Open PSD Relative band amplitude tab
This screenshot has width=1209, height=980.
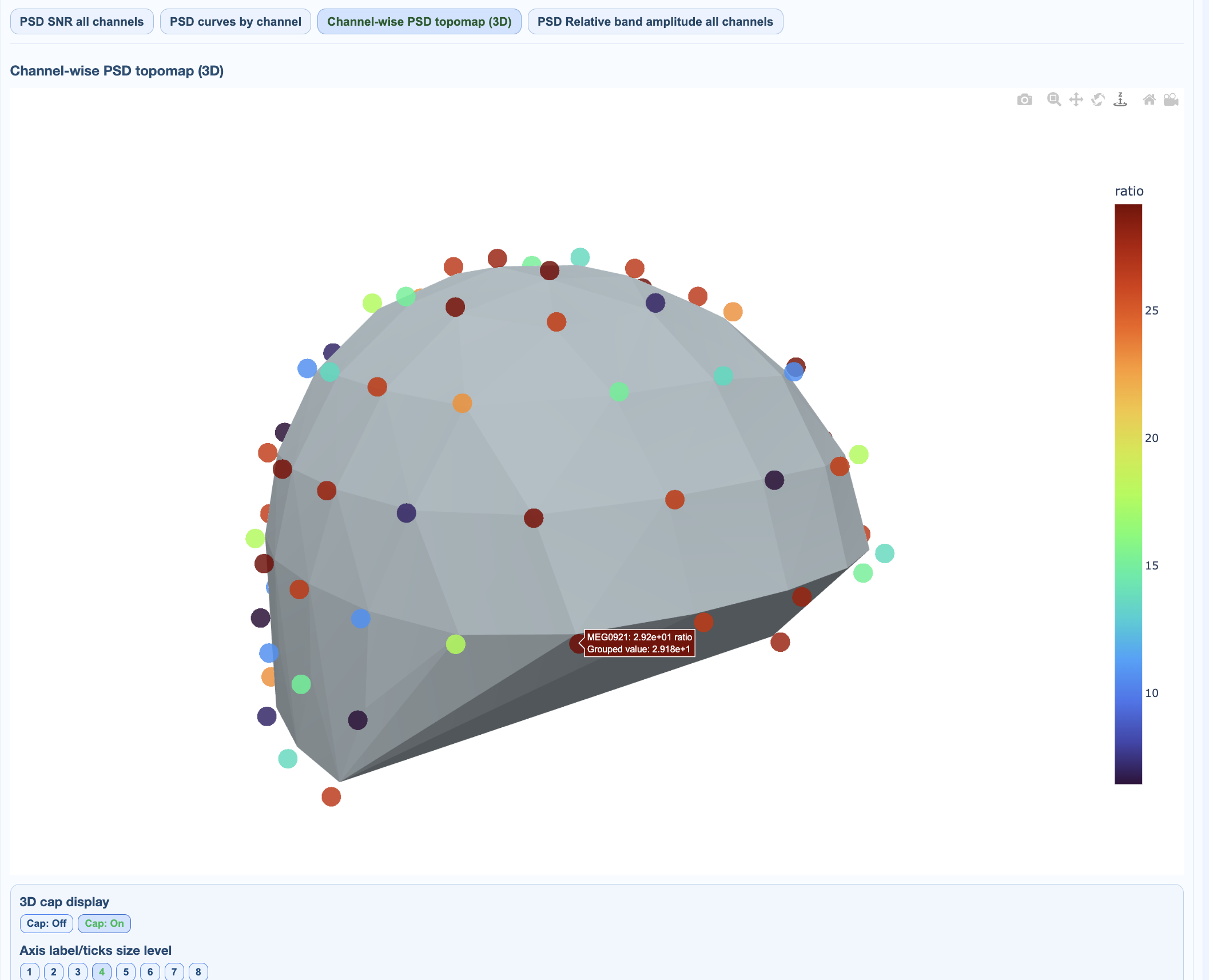click(655, 22)
